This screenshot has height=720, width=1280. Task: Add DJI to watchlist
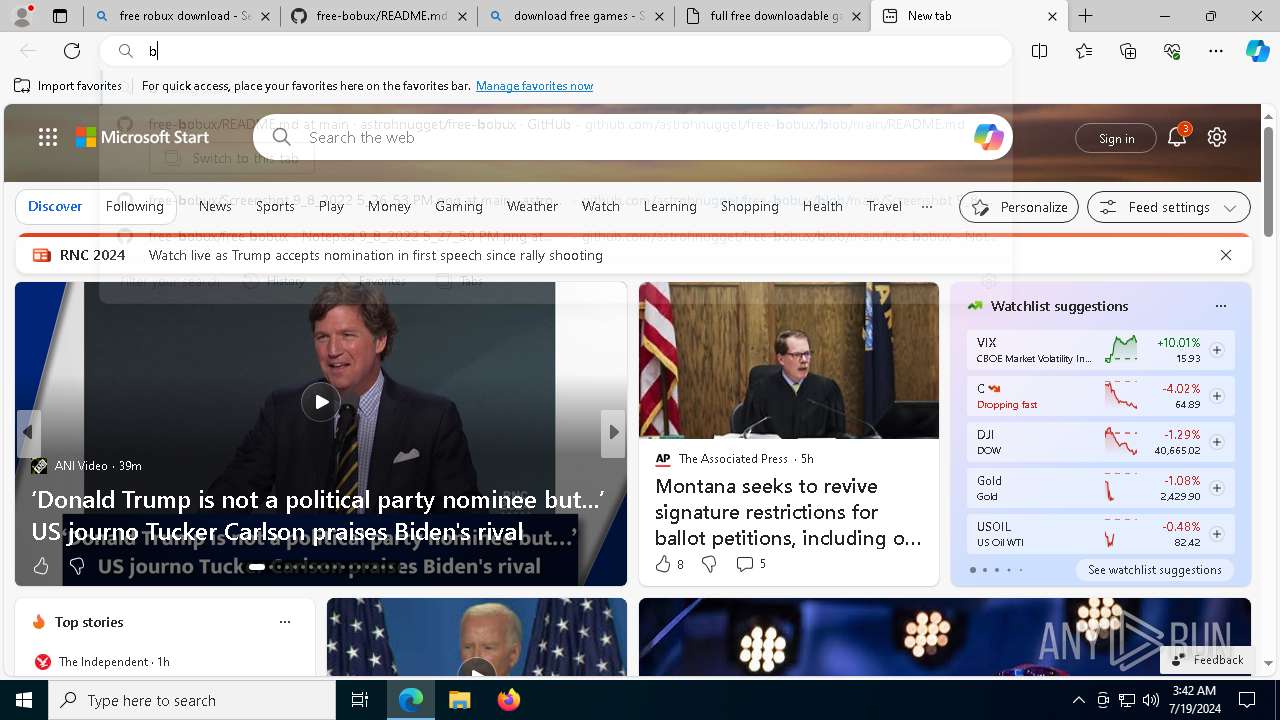pos(1216,442)
